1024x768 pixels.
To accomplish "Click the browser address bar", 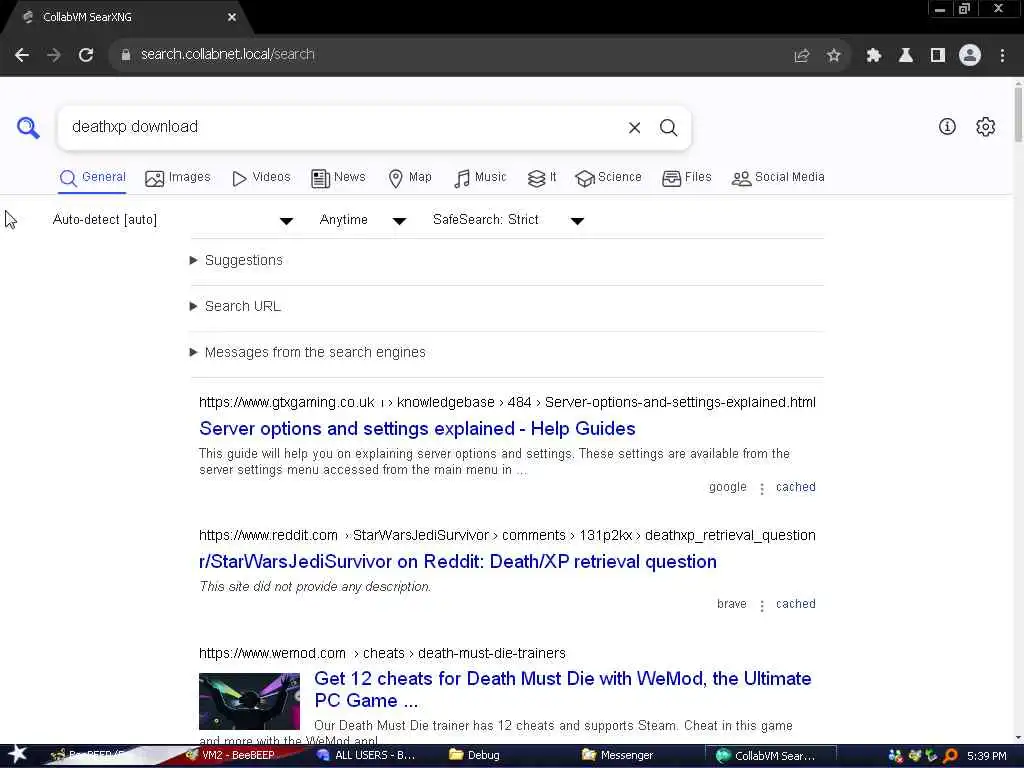I will 457,55.
